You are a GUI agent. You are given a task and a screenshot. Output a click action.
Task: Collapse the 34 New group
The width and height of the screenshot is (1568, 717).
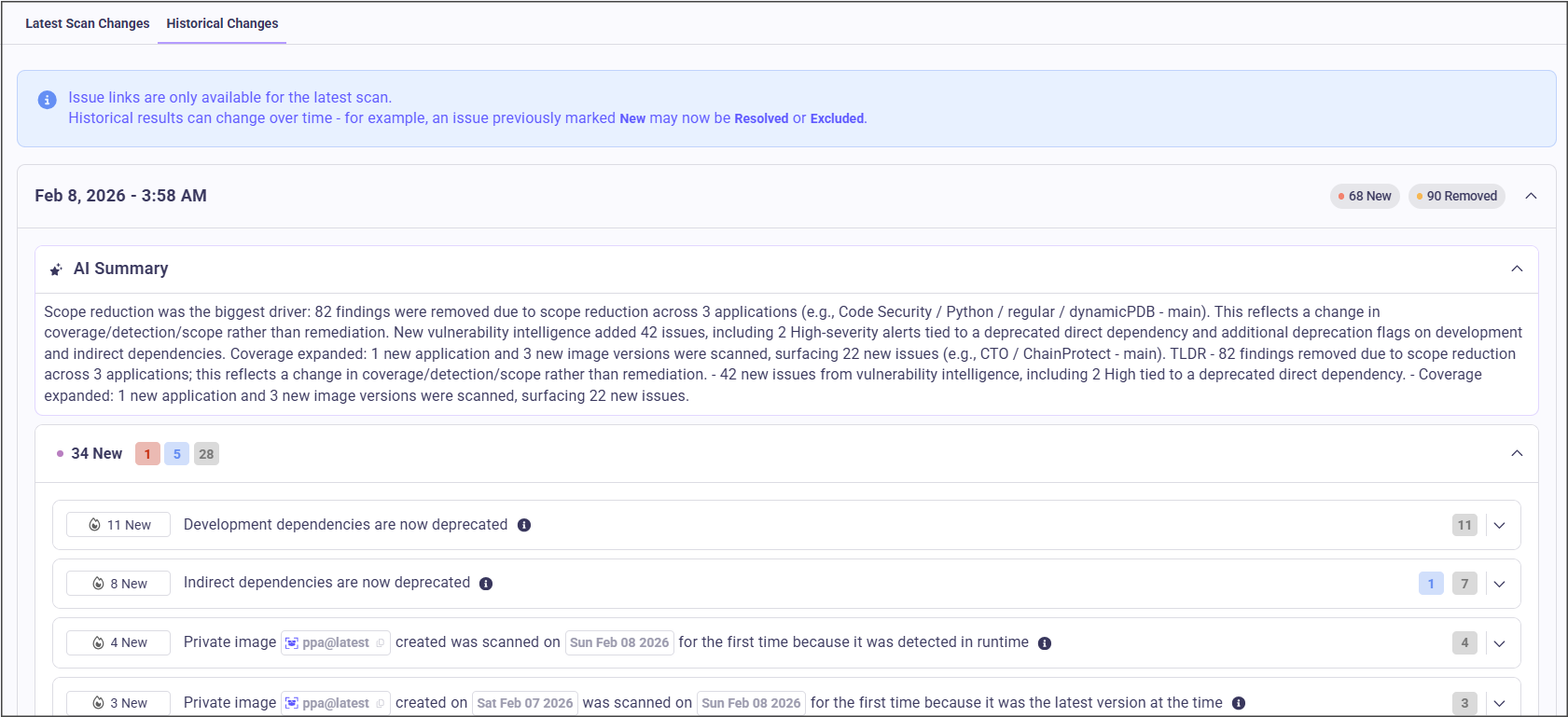click(1517, 453)
